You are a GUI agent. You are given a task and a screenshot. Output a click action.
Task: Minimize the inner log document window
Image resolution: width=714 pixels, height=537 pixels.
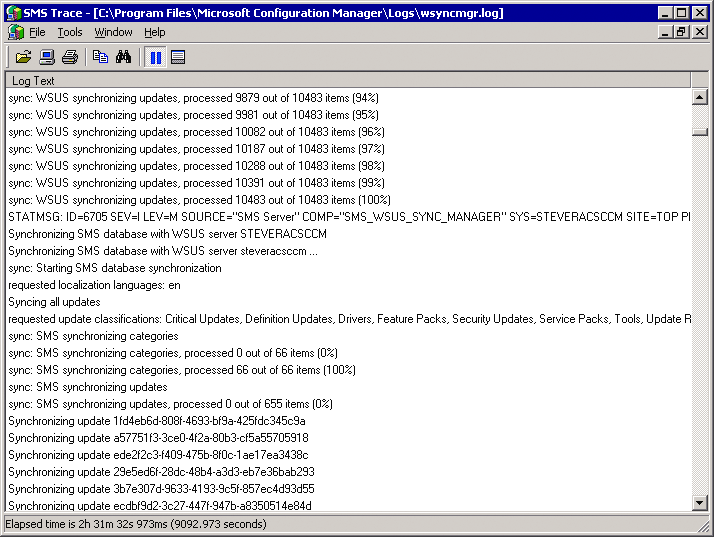coord(665,32)
